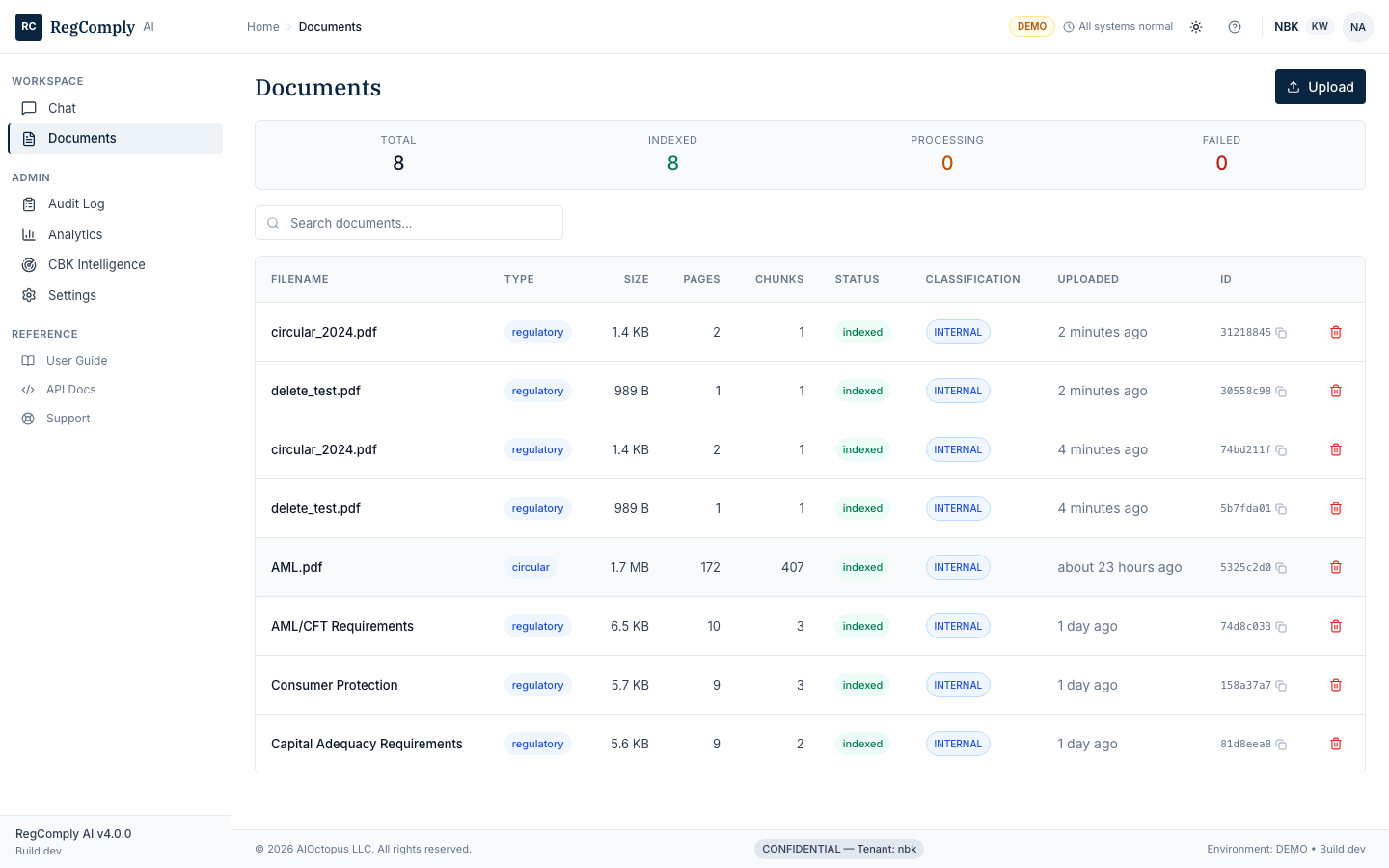Click the trash icon for AML.pdf

pos(1336,567)
